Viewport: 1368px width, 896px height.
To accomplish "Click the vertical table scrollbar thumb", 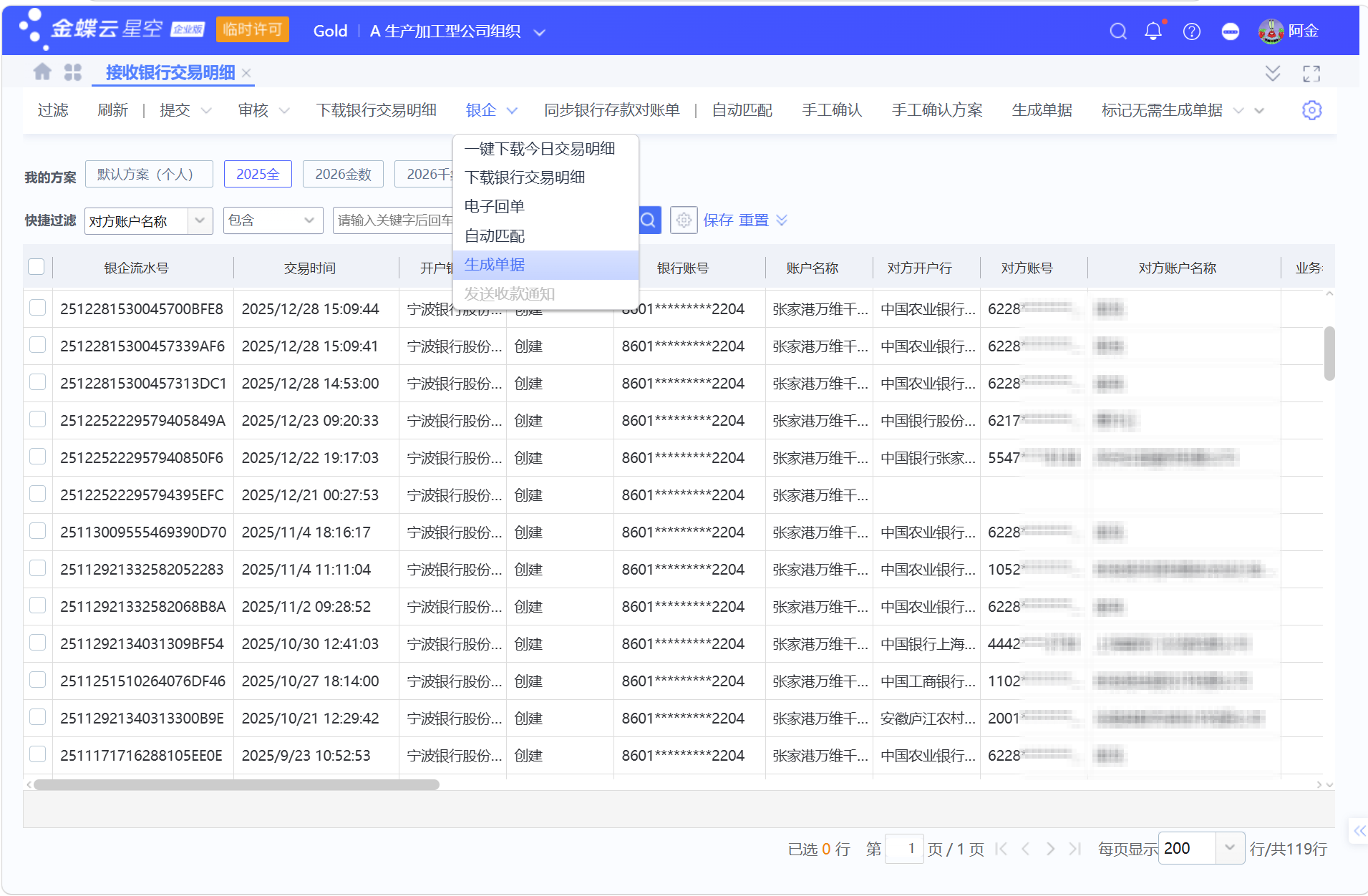I will 1329,354.
